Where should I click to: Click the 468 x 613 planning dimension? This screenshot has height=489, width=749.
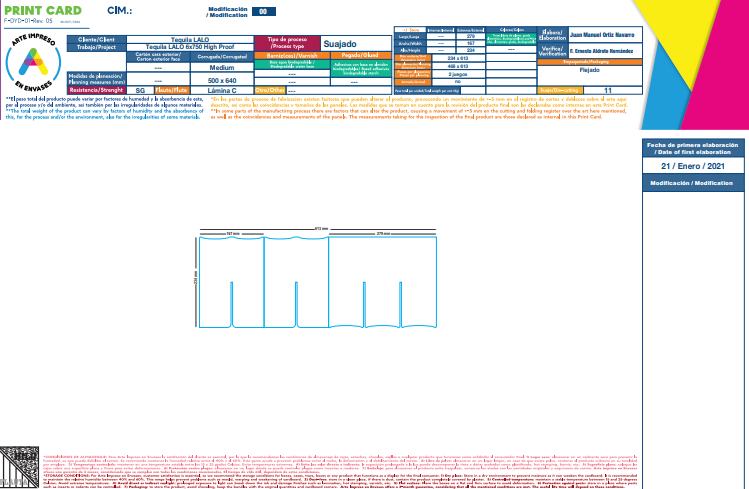coord(458,66)
